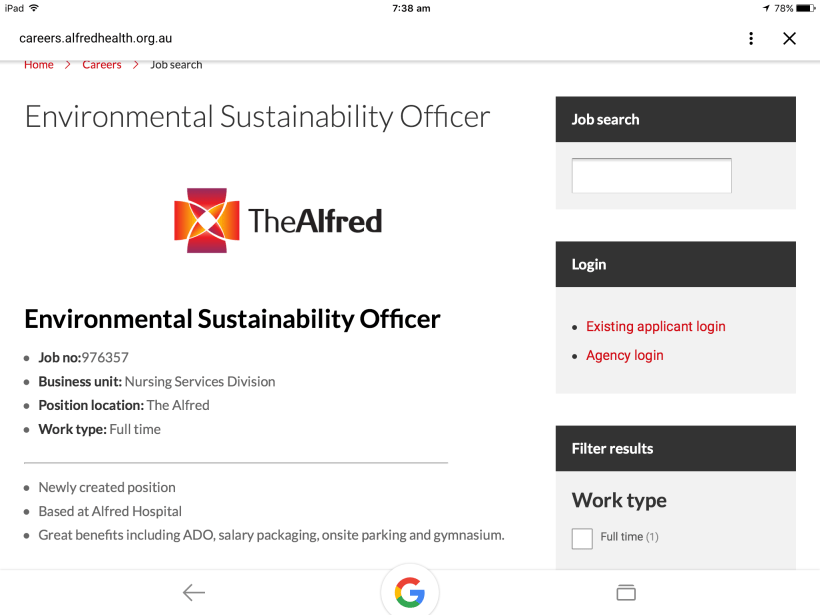Tap the 7:38 am clock in status bar
The image size is (820, 615).
coord(411,8)
